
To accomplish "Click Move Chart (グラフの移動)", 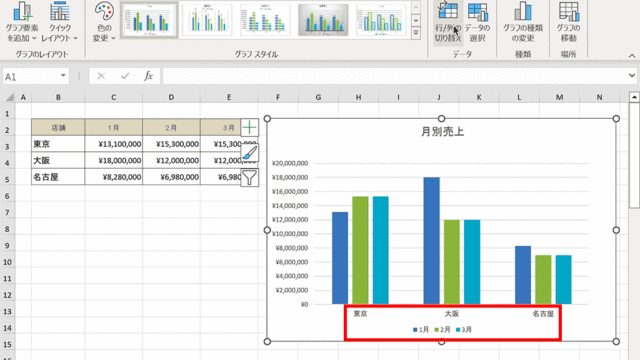I will (569, 22).
